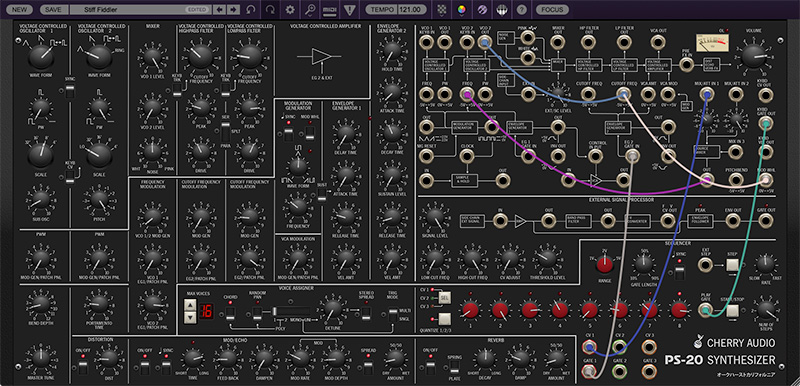Toggle the Reverb ON/OFF switch
This screenshot has width=800, height=386.
click(x=431, y=368)
